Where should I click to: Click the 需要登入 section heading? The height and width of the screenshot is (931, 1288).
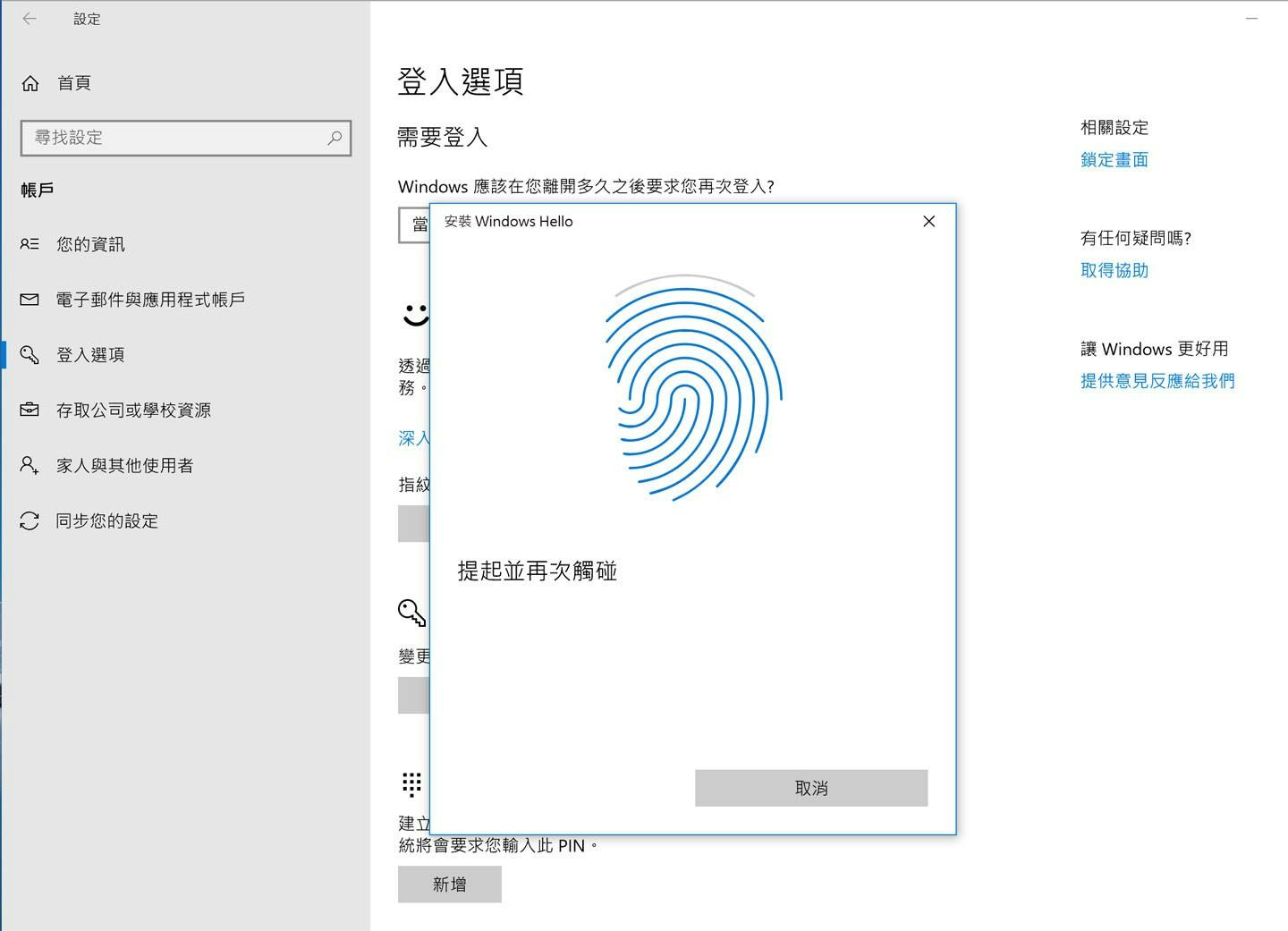click(442, 137)
